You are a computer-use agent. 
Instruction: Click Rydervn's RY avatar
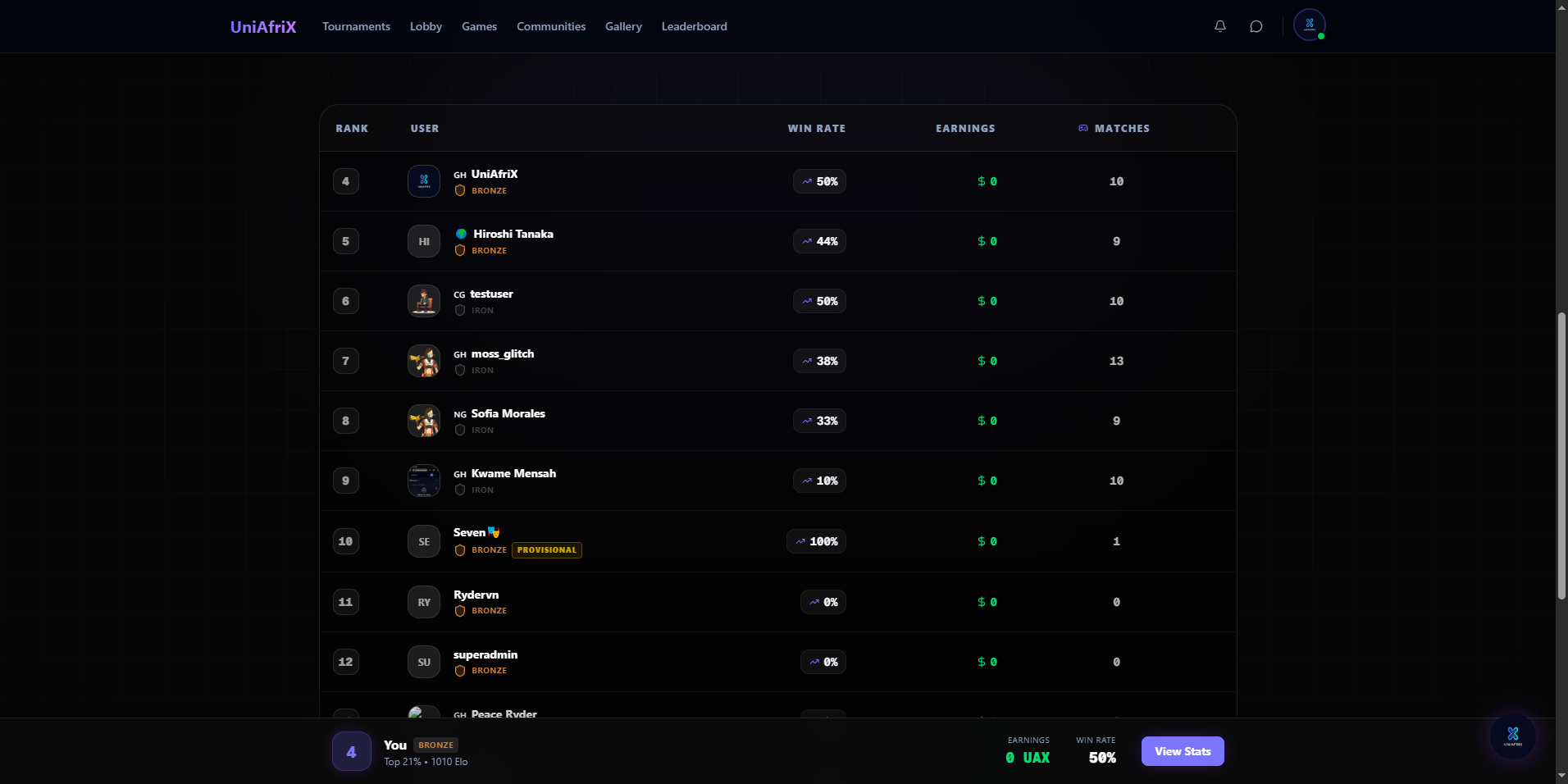[x=424, y=602]
